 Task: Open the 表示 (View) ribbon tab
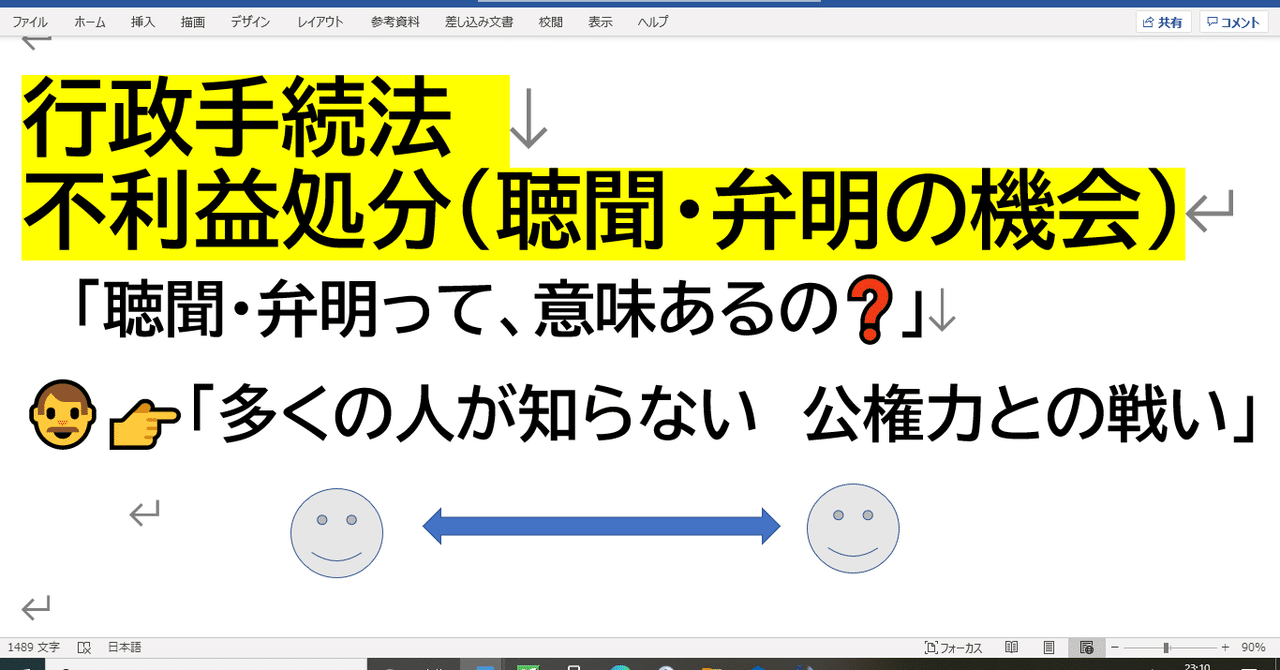(599, 21)
